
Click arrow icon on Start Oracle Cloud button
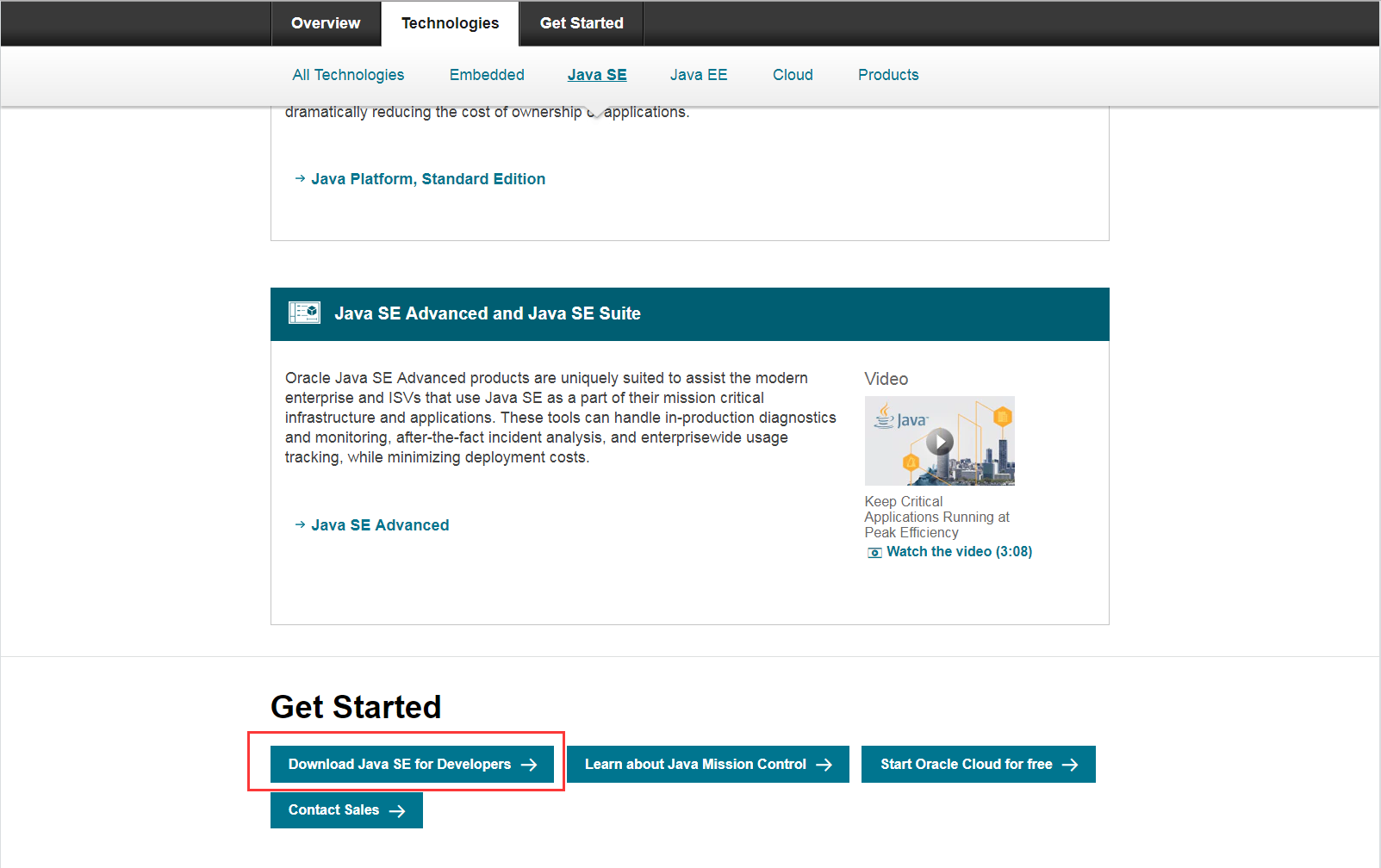pos(1070,765)
